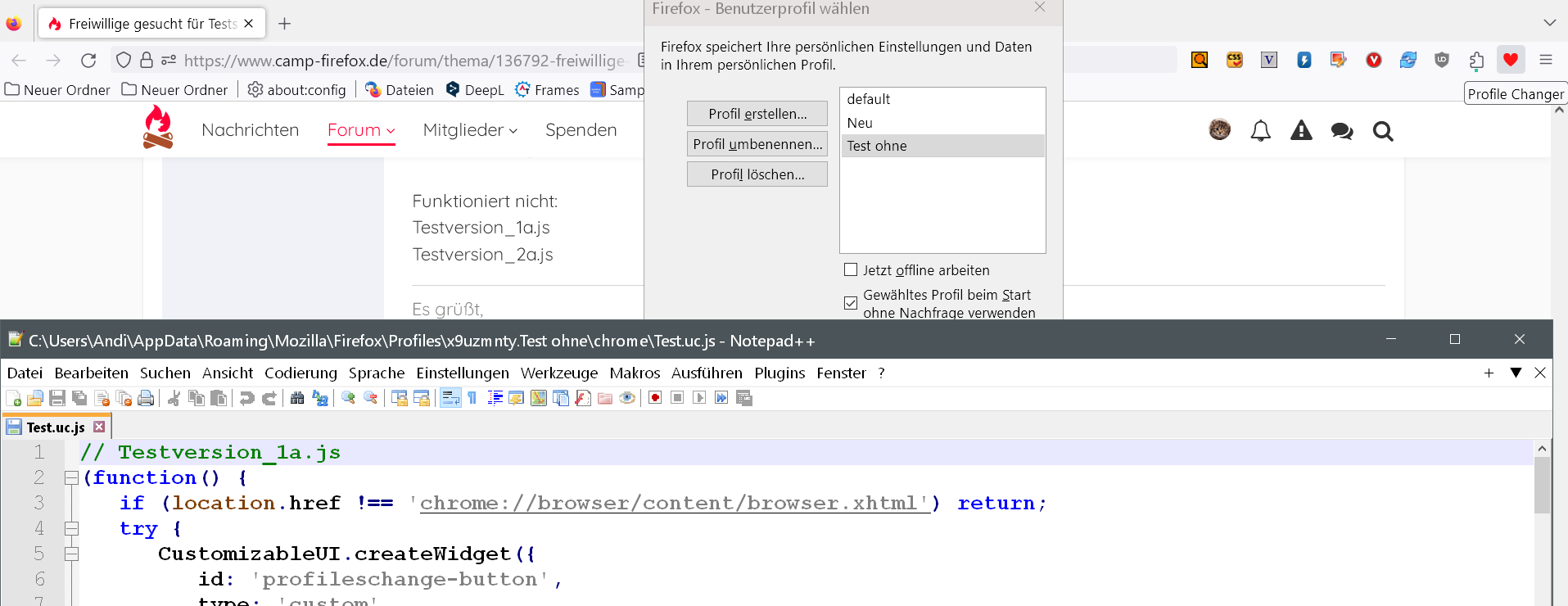Reload the page in Firefox

pyautogui.click(x=88, y=60)
